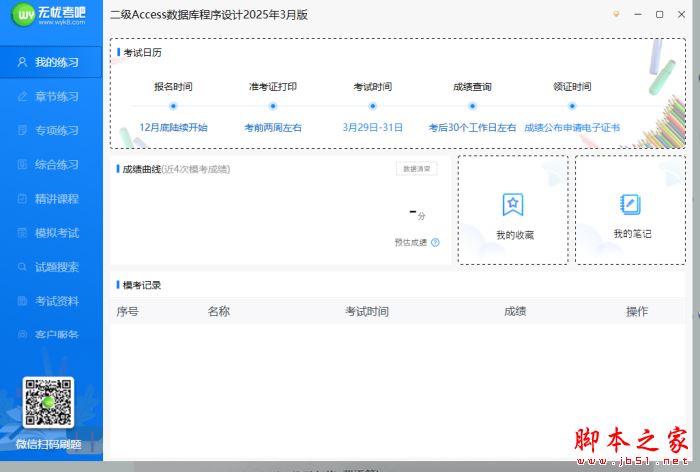Go to 专项练习 menu item

point(51,130)
